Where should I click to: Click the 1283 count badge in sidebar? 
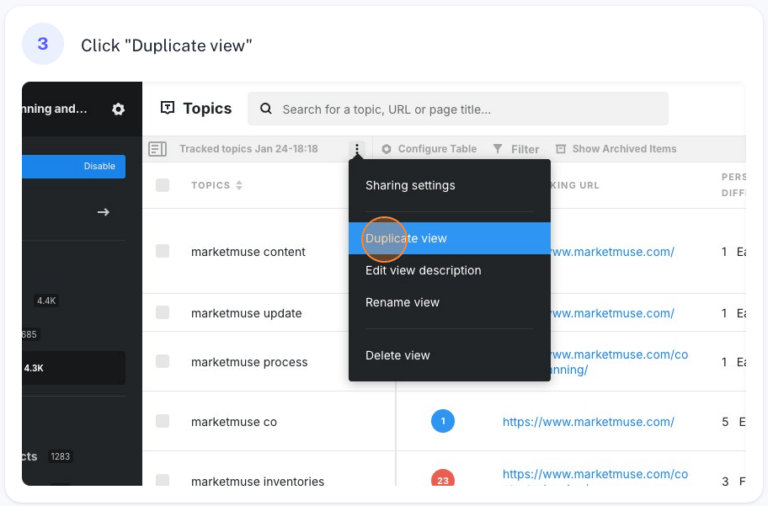(x=60, y=457)
